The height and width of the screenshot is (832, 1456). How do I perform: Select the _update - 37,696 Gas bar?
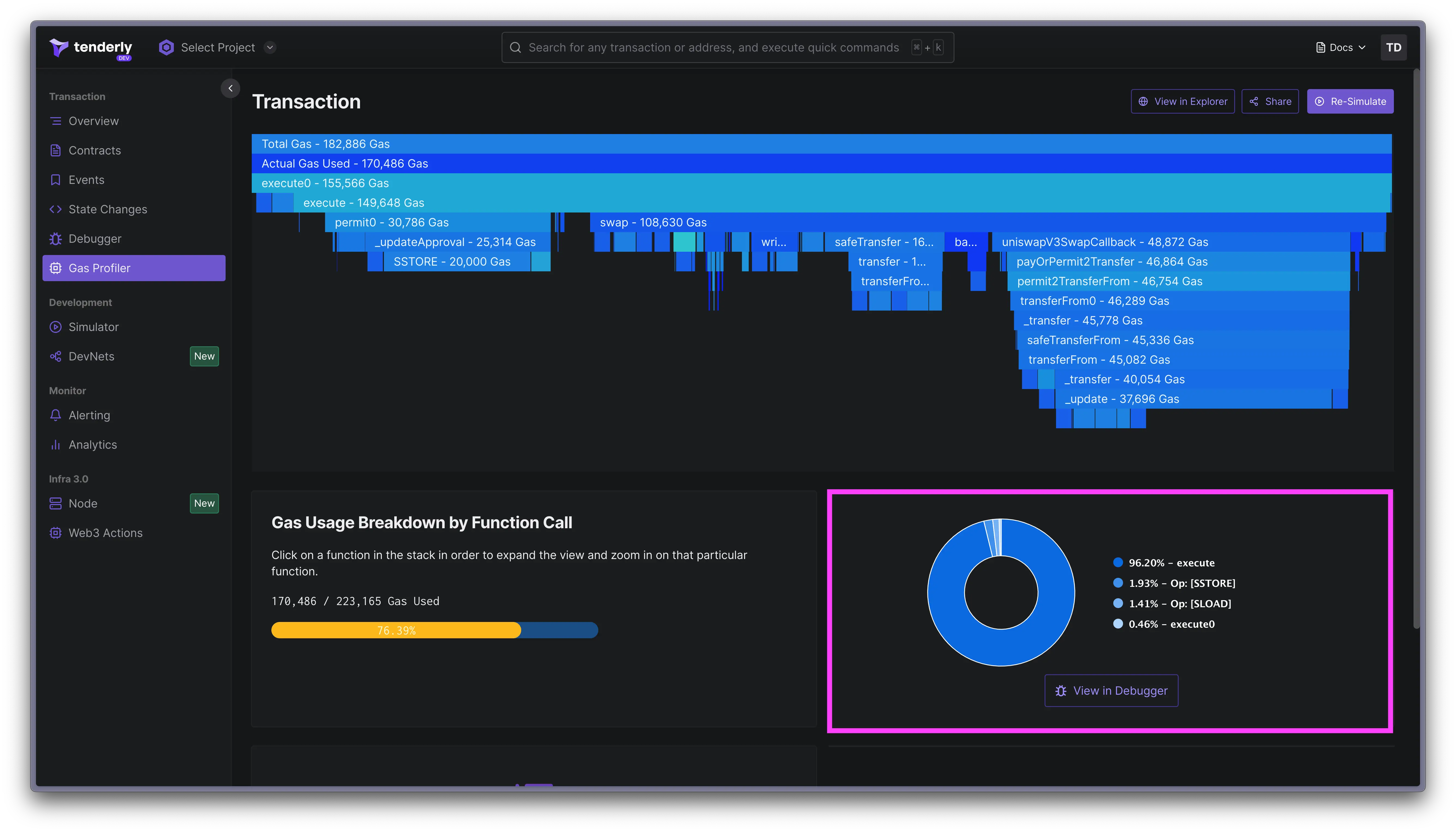tap(1193, 399)
